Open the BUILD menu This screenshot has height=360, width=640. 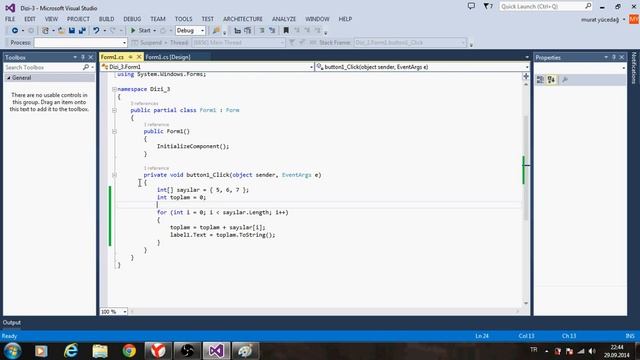click(107, 19)
